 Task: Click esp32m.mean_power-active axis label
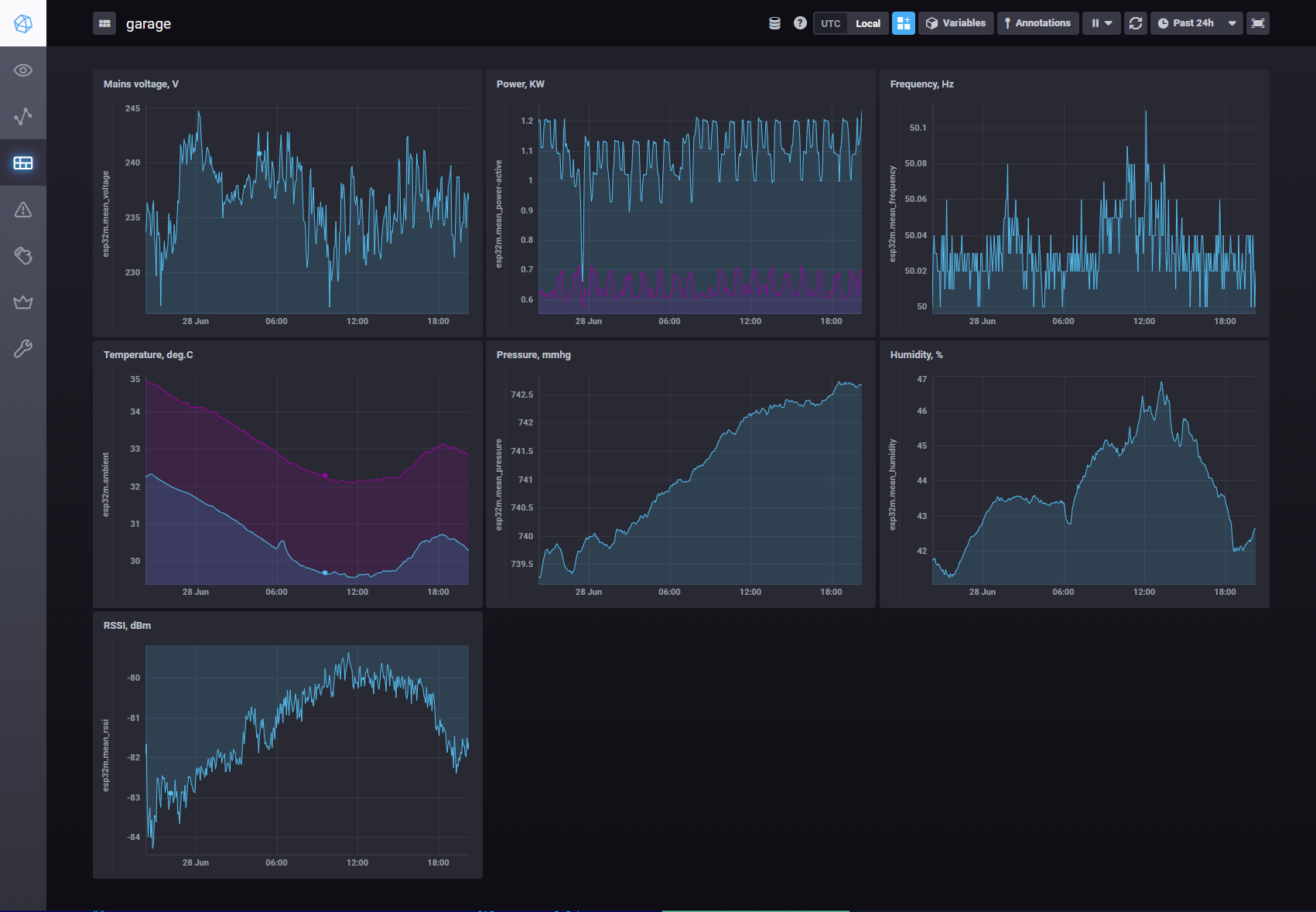tap(499, 214)
